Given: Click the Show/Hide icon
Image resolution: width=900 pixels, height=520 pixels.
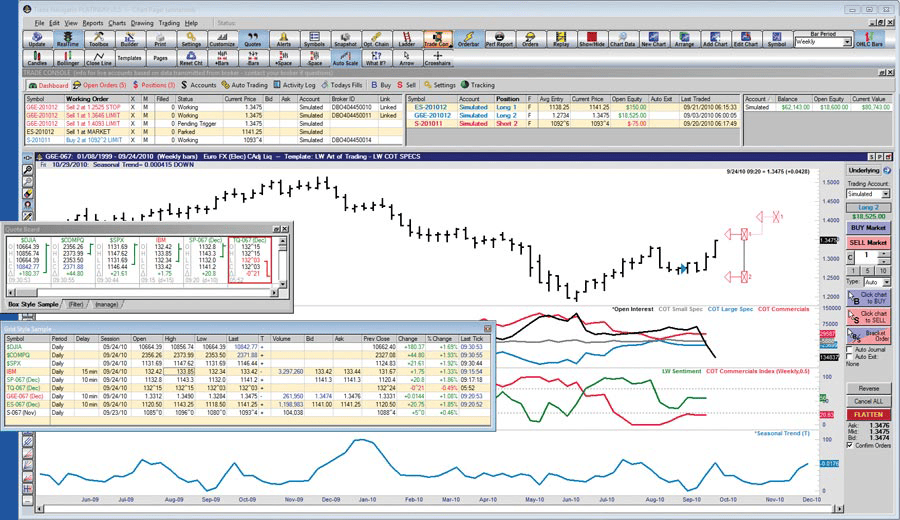Looking at the screenshot, I should tap(592, 39).
